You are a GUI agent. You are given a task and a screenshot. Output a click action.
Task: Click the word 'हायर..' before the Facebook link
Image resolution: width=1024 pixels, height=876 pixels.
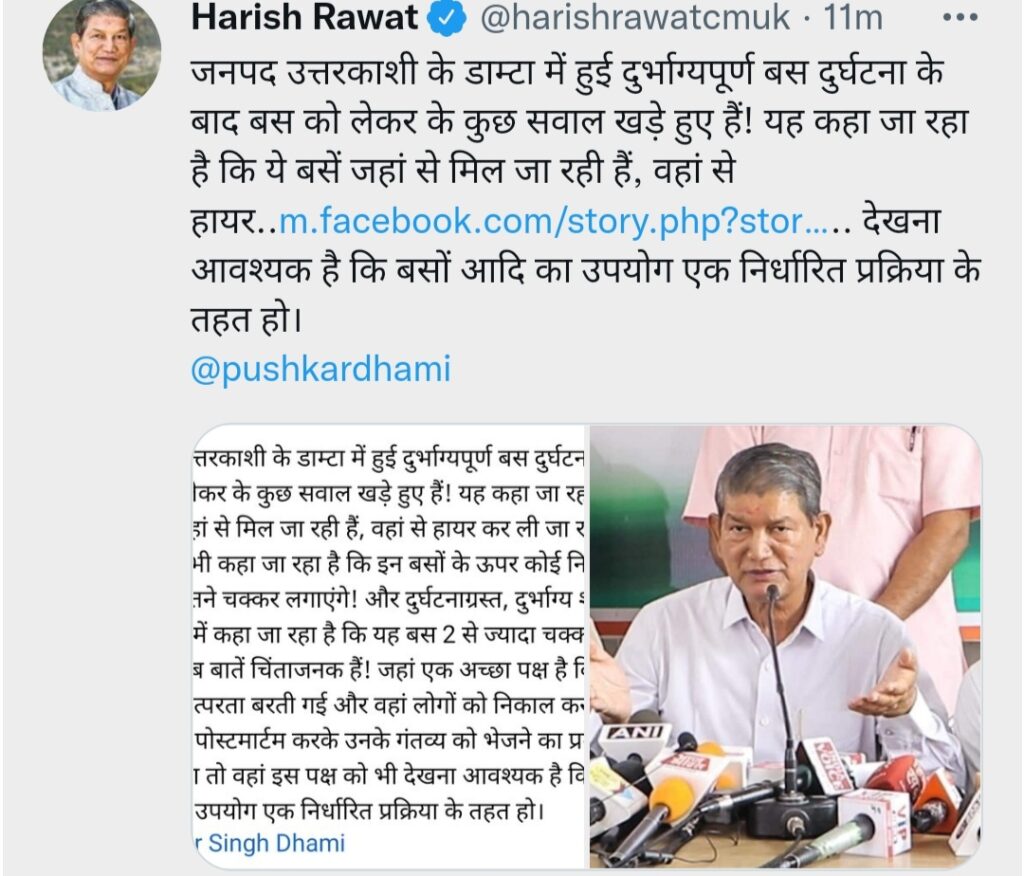click(x=233, y=222)
